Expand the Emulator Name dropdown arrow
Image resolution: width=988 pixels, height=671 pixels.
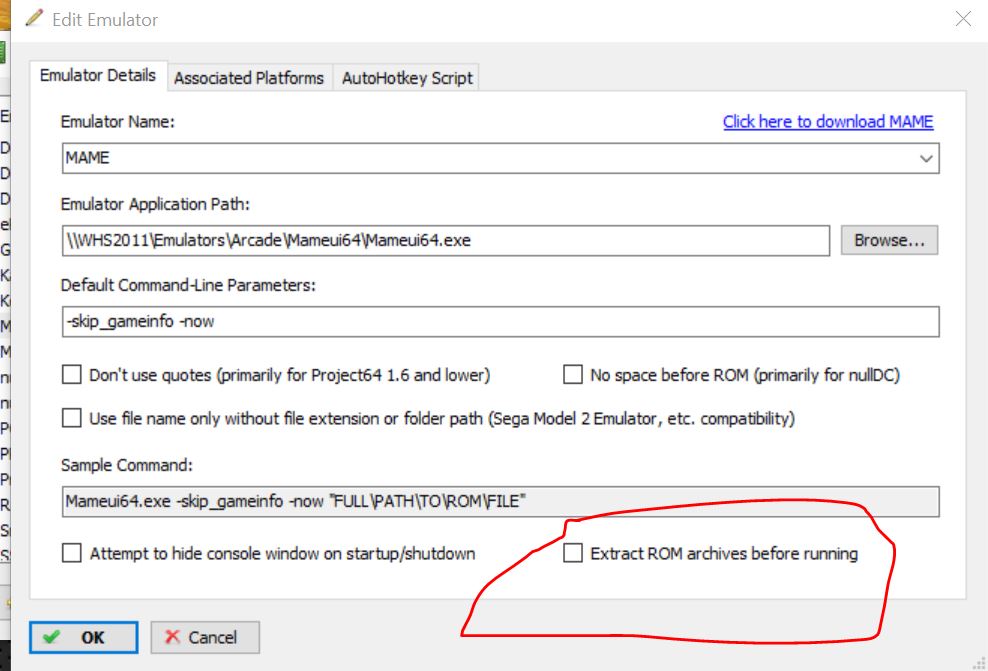click(926, 158)
